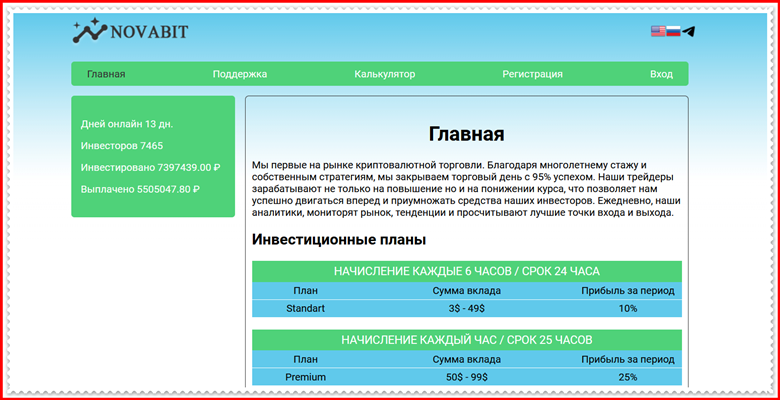Open the Telegram channel icon
This screenshot has height=400, width=780.
click(688, 31)
